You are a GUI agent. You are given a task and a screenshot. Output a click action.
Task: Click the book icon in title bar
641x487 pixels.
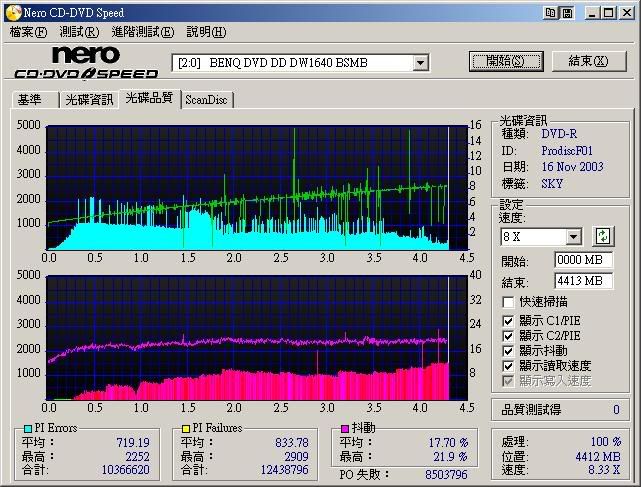coord(551,13)
